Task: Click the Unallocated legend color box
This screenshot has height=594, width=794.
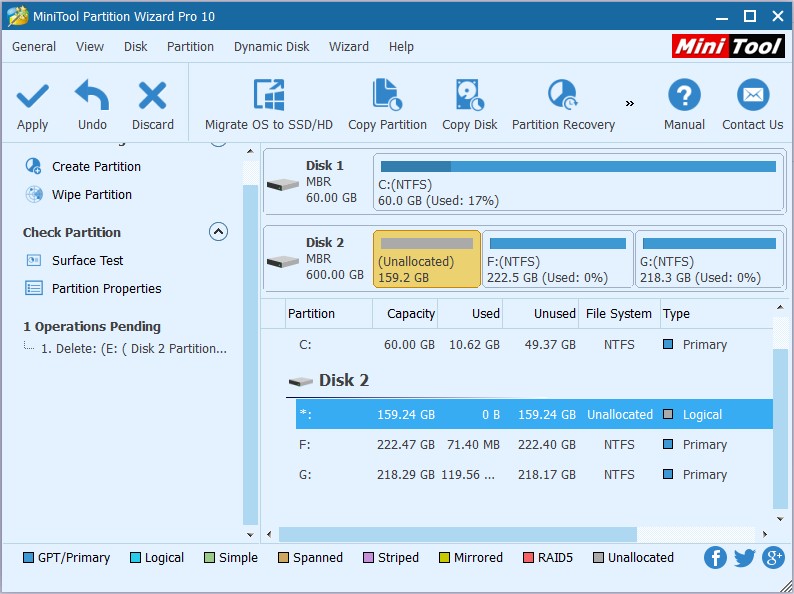Action: [598, 558]
